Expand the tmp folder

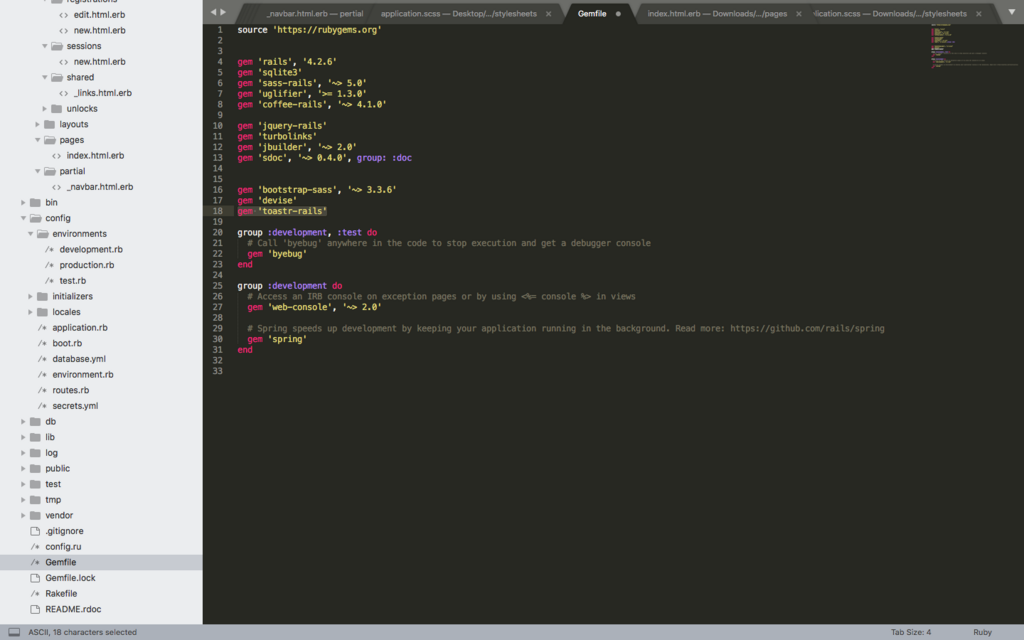pos(23,500)
